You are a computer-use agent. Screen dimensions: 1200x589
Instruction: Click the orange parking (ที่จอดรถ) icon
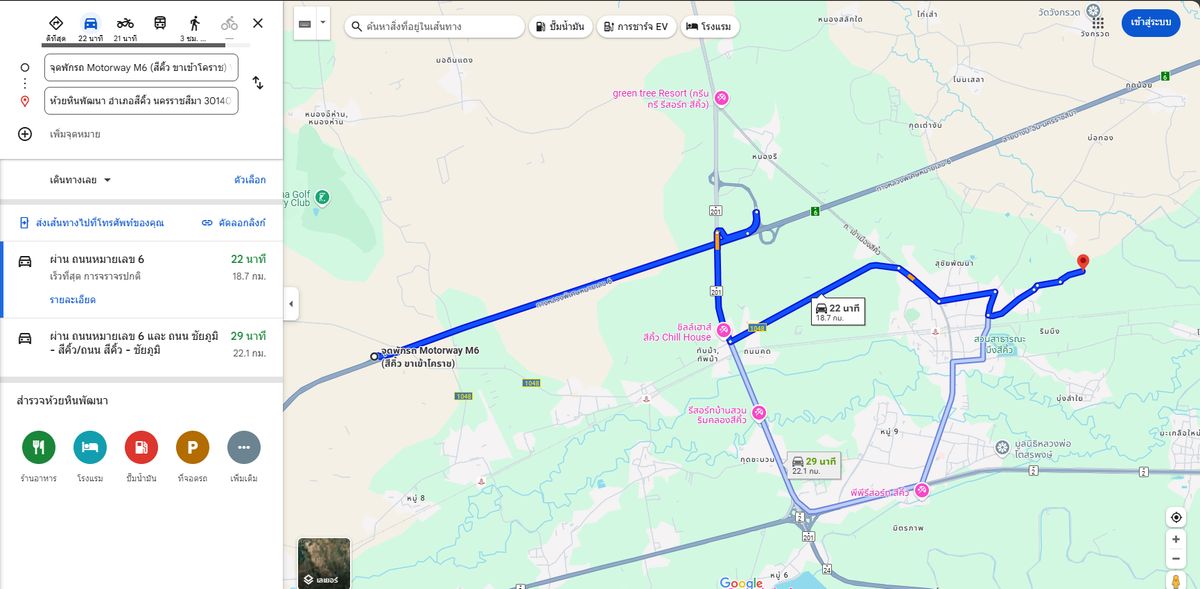pos(192,448)
